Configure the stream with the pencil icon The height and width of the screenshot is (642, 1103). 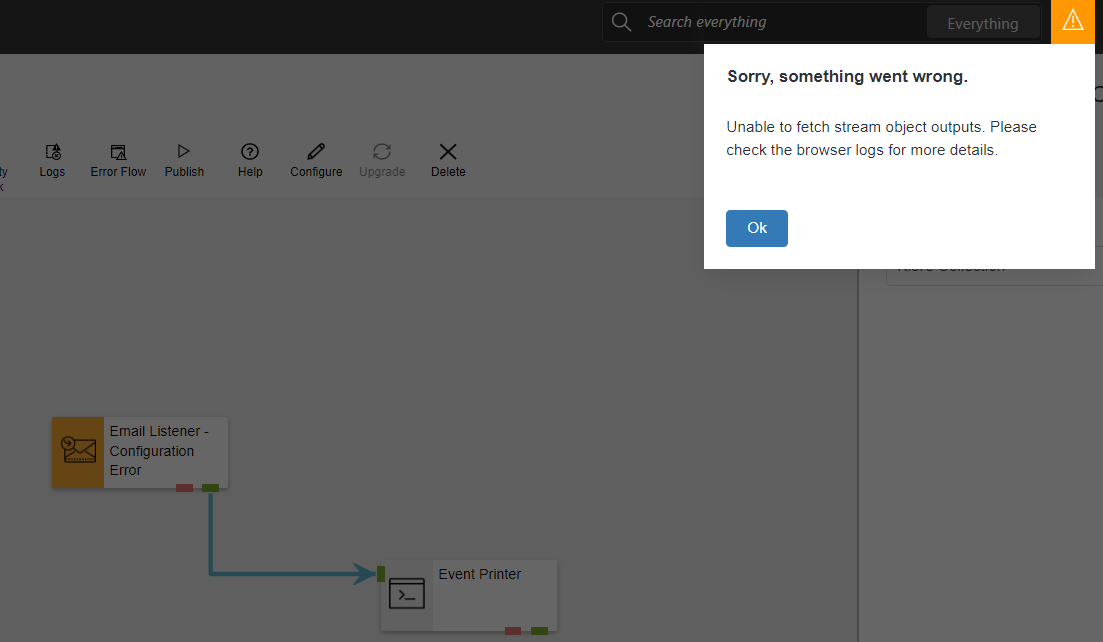[x=315, y=160]
